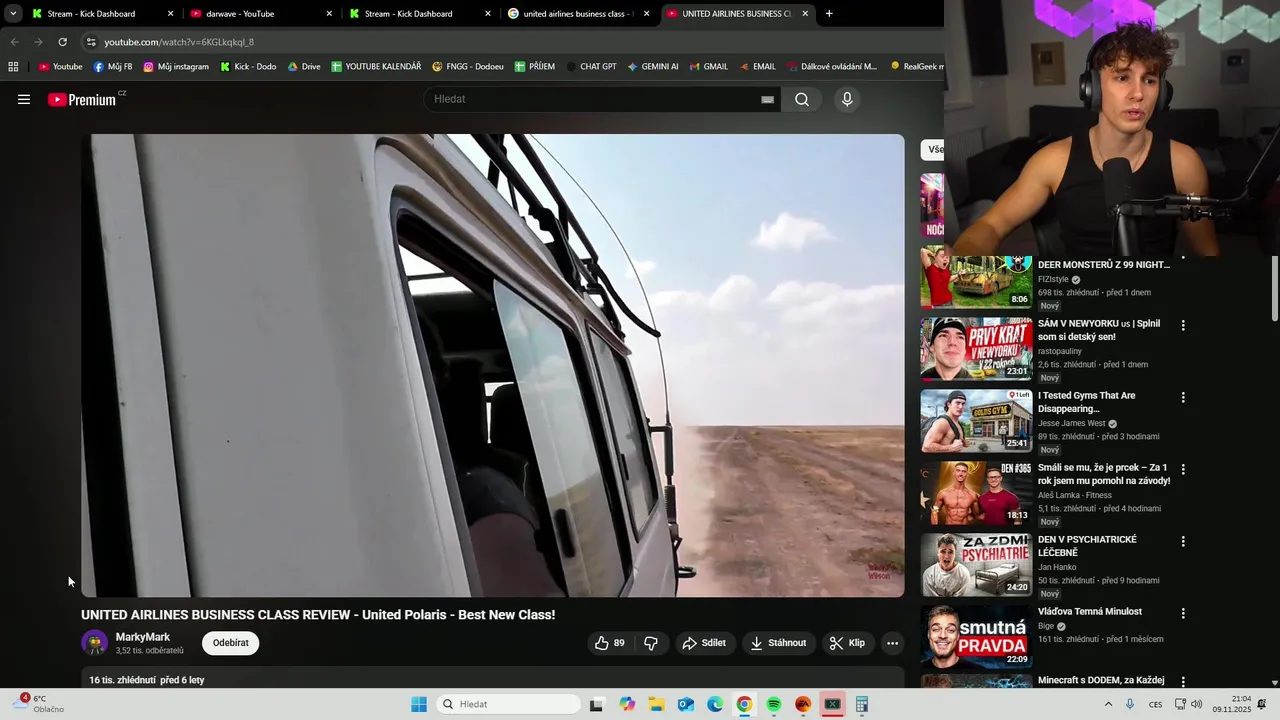The image size is (1280, 720).
Task: Open the Chrome apps grid in the bookmarks bar
Action: pyautogui.click(x=13, y=67)
